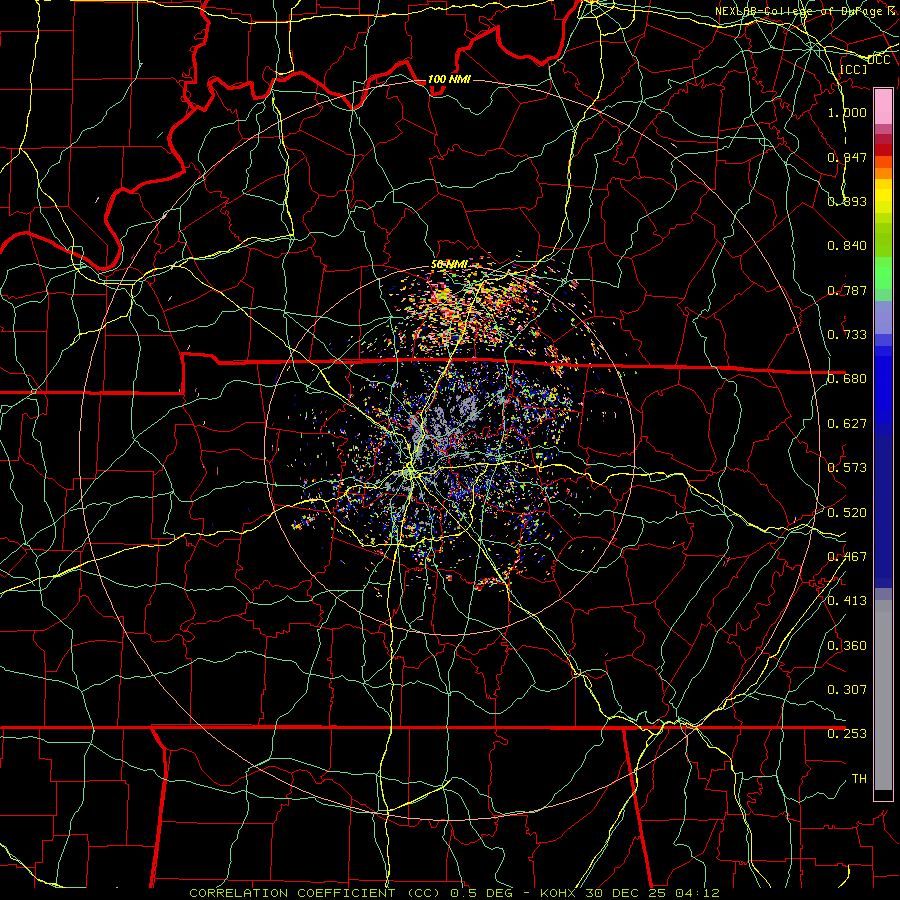Click the 0.733 legend value
Screen dimensions: 900x900
point(847,335)
